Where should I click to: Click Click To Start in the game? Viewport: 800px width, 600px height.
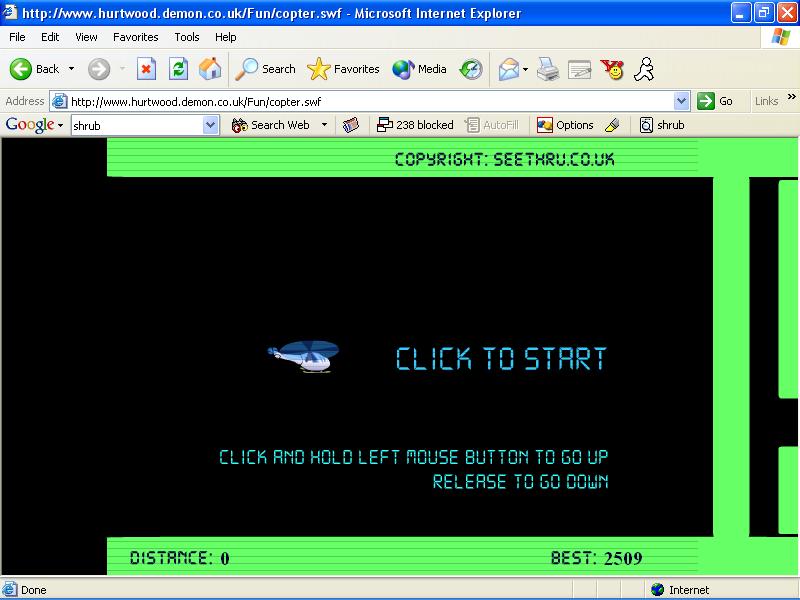[502, 358]
